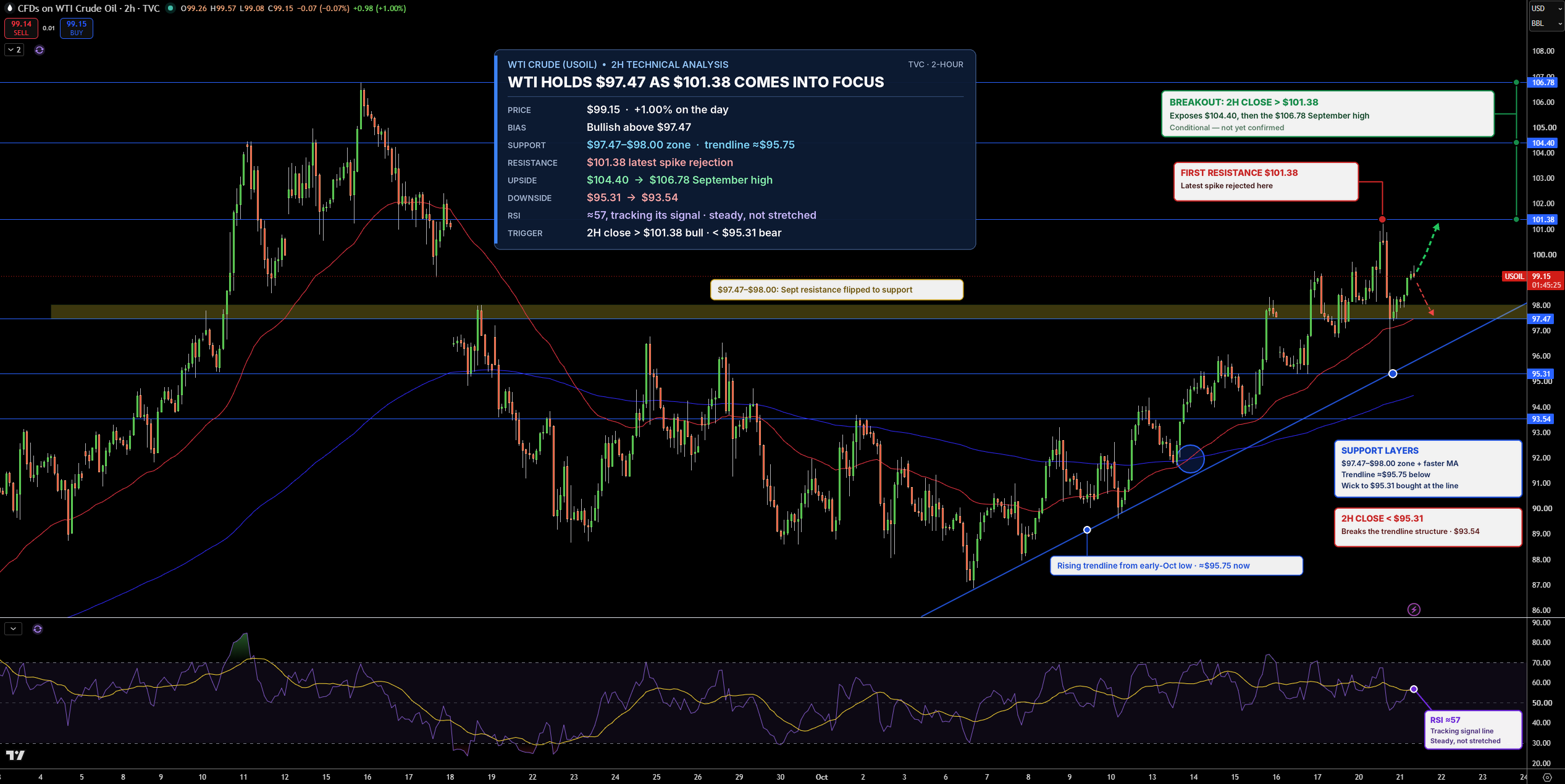
Task: Click the red USOIL symbol tag
Action: point(1514,277)
